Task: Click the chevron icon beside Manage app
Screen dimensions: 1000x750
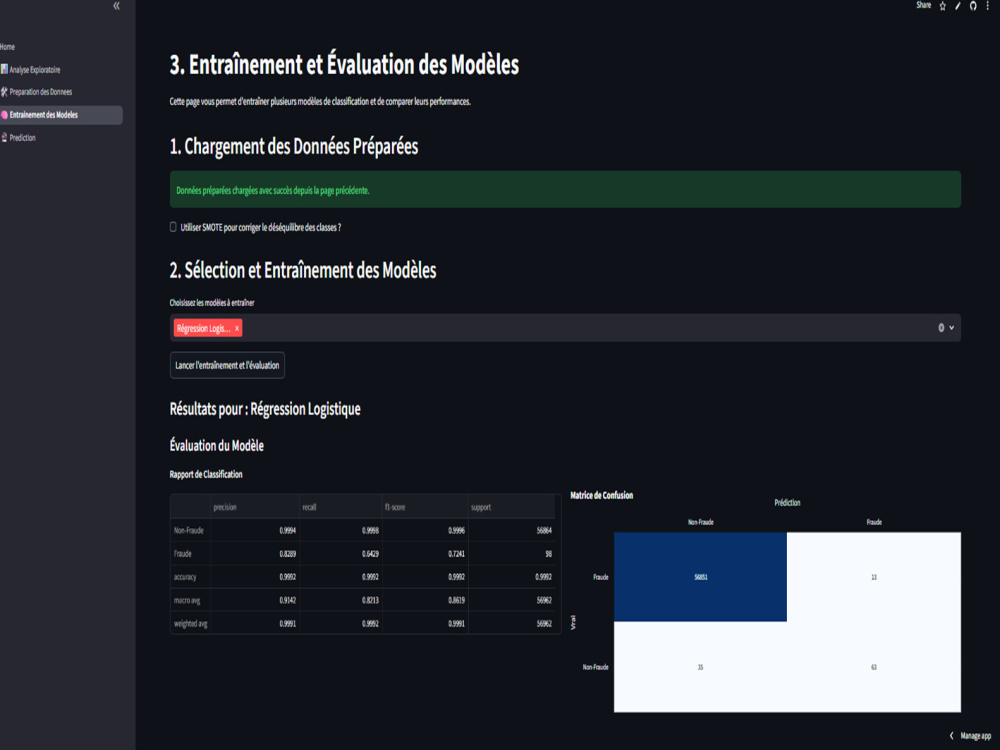Action: (952, 736)
